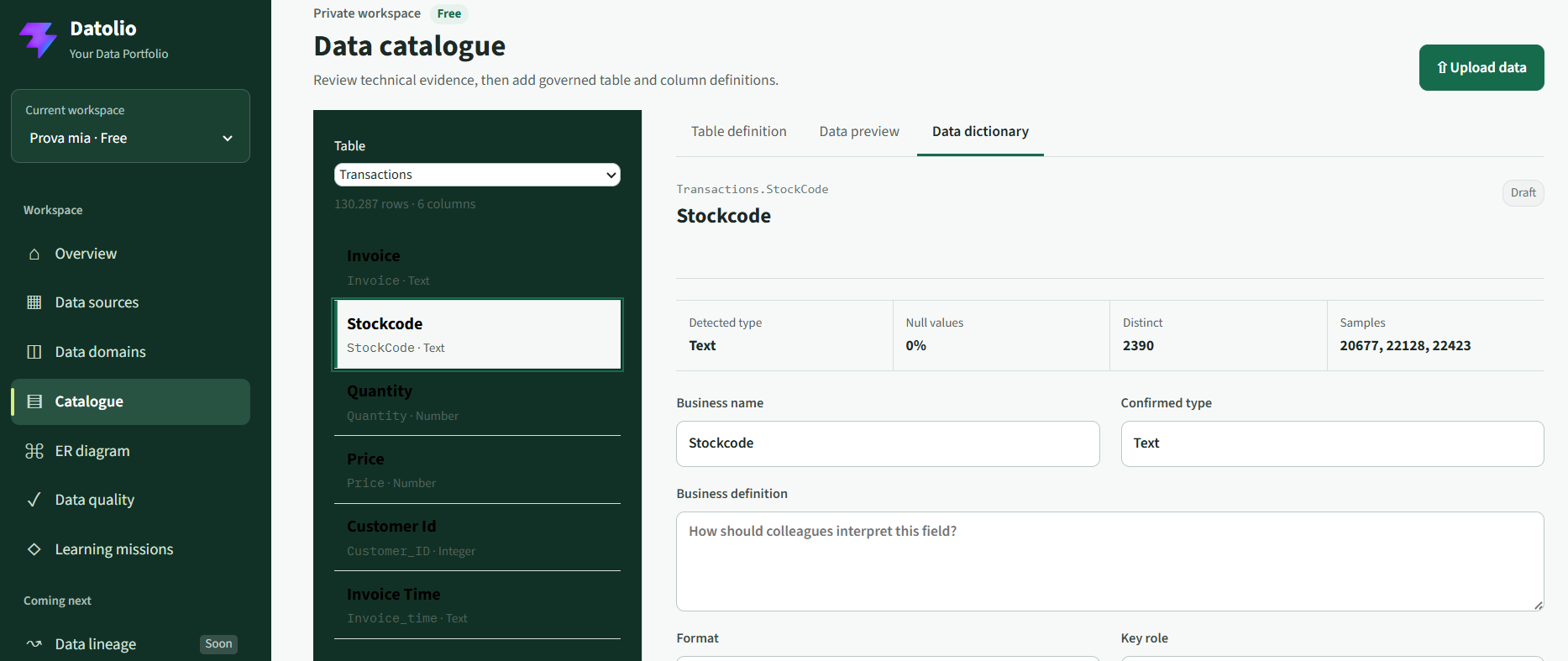Click the Transactions.StockCode path text
Image resolution: width=1568 pixels, height=661 pixels.
point(753,189)
